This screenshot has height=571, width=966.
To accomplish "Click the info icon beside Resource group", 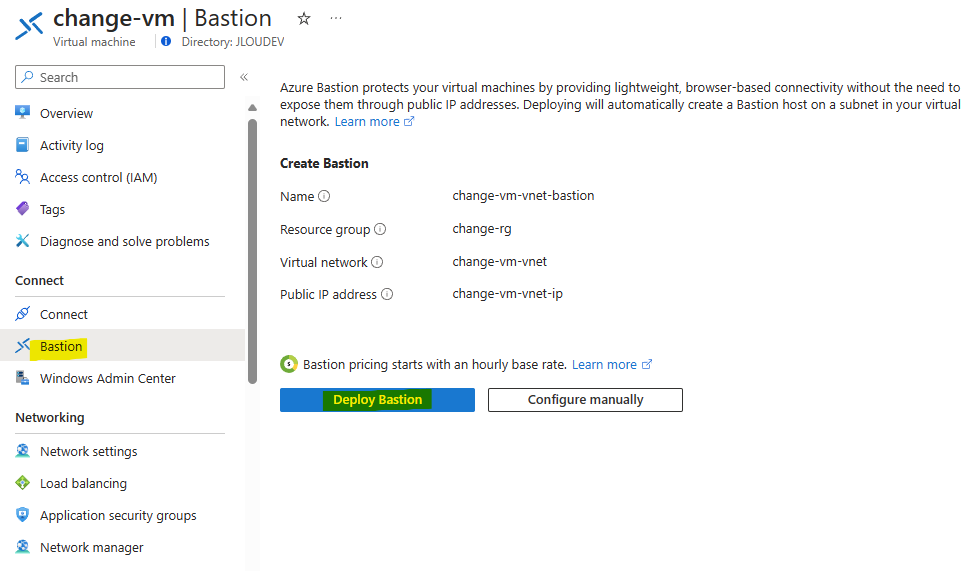I will pyautogui.click(x=380, y=229).
